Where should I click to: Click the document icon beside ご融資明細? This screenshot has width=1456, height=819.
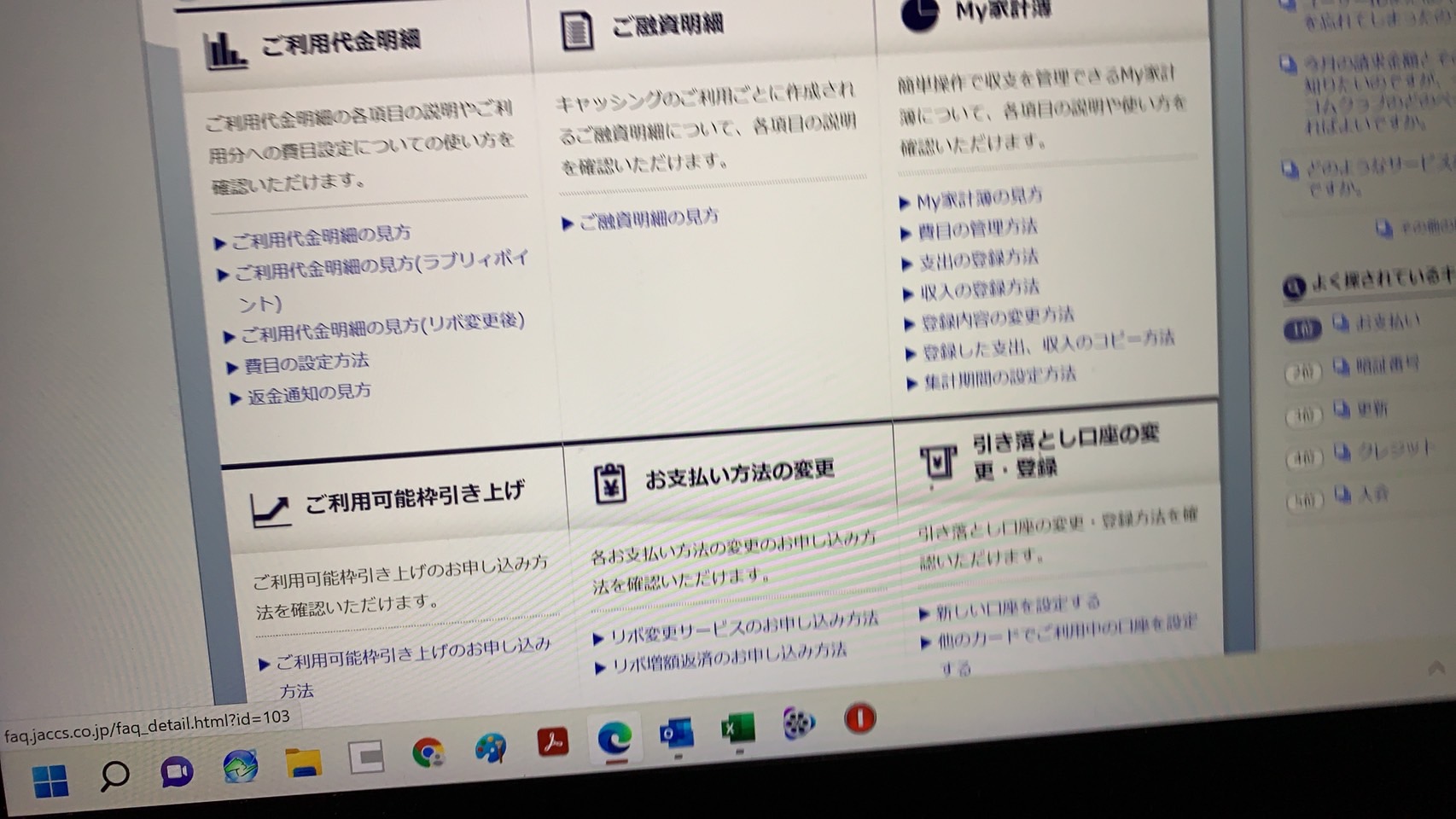[577, 31]
